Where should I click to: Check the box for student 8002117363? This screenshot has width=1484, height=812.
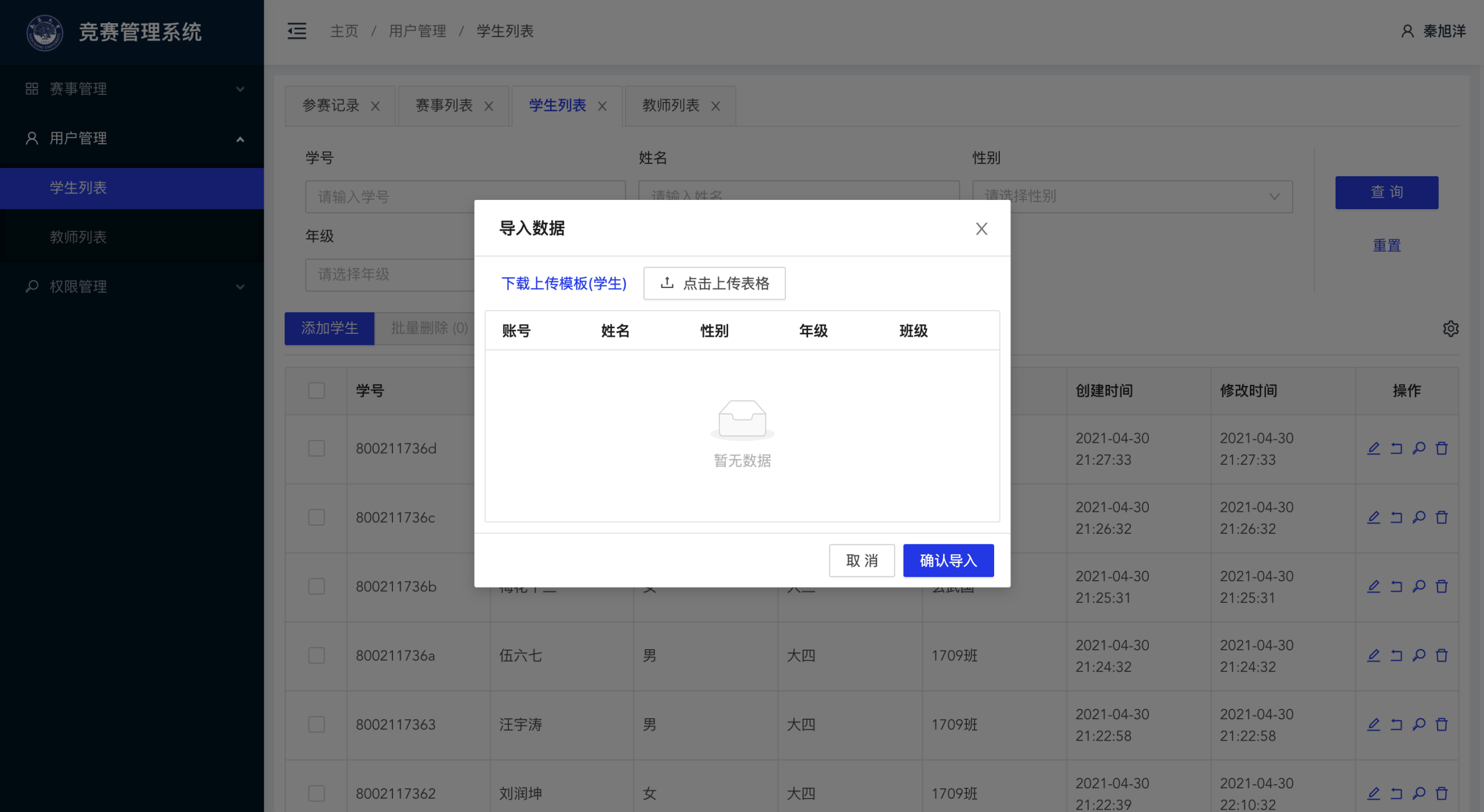(x=317, y=724)
